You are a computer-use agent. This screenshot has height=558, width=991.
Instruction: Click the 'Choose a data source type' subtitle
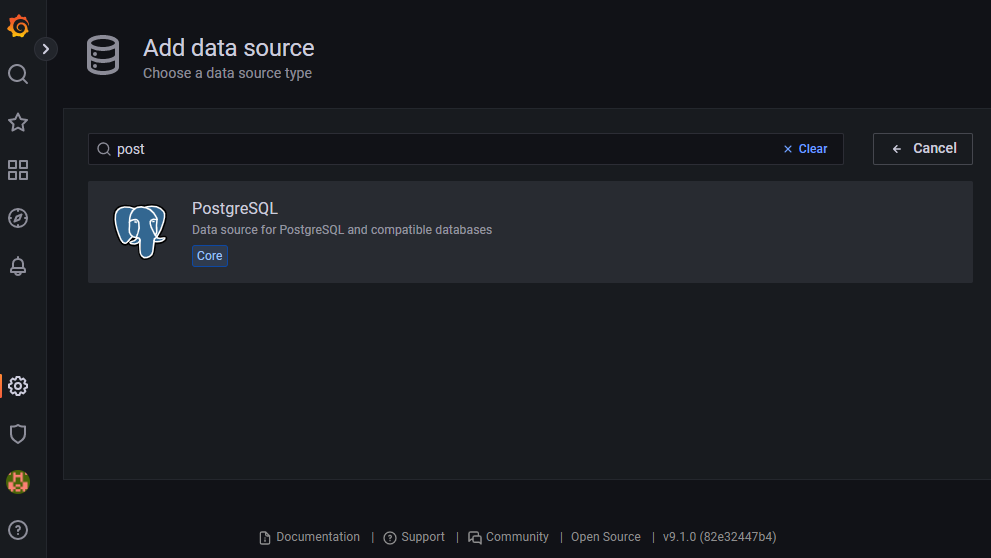coord(228,73)
